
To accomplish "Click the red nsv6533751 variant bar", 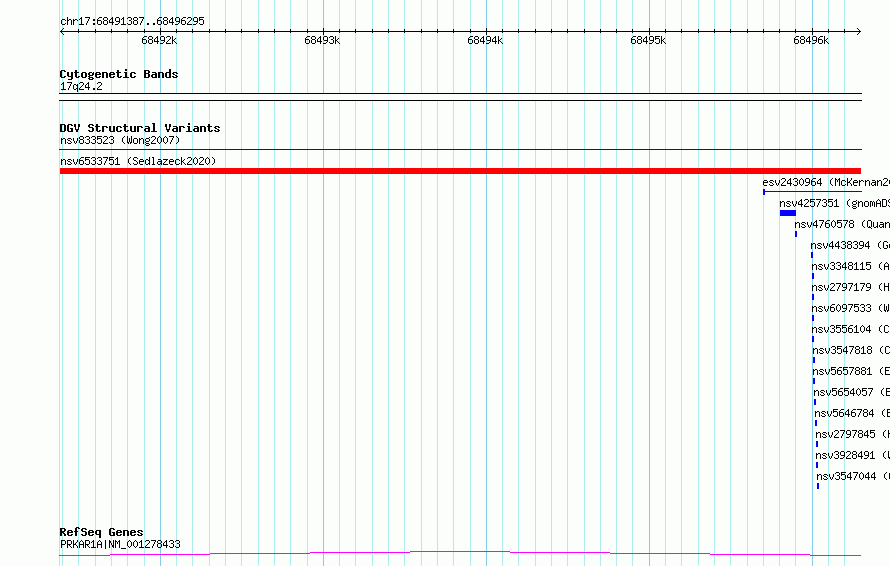I will click(460, 171).
